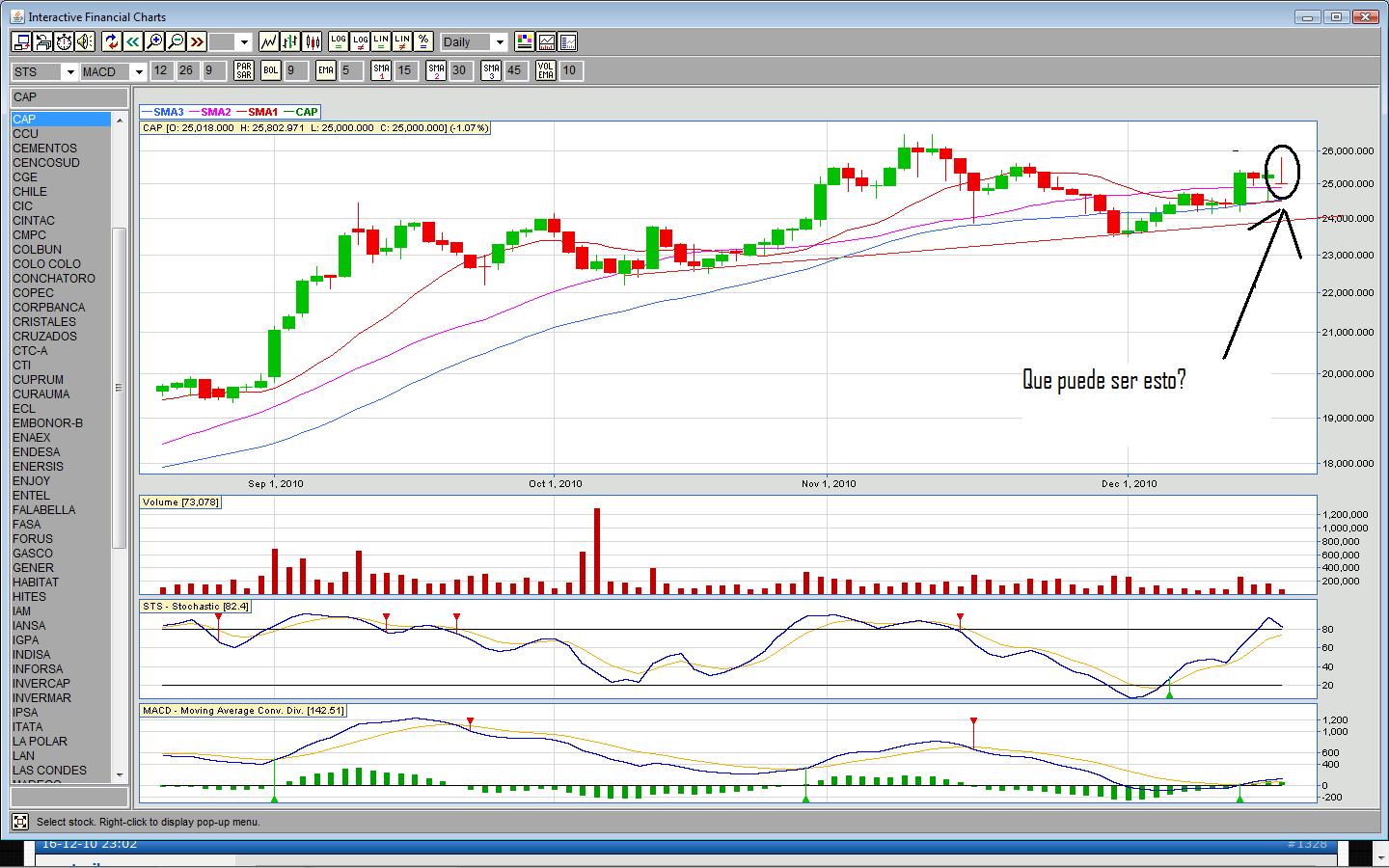Viewport: 1389px width, 868px height.
Task: Click the MACD fast period field 12
Action: click(161, 70)
